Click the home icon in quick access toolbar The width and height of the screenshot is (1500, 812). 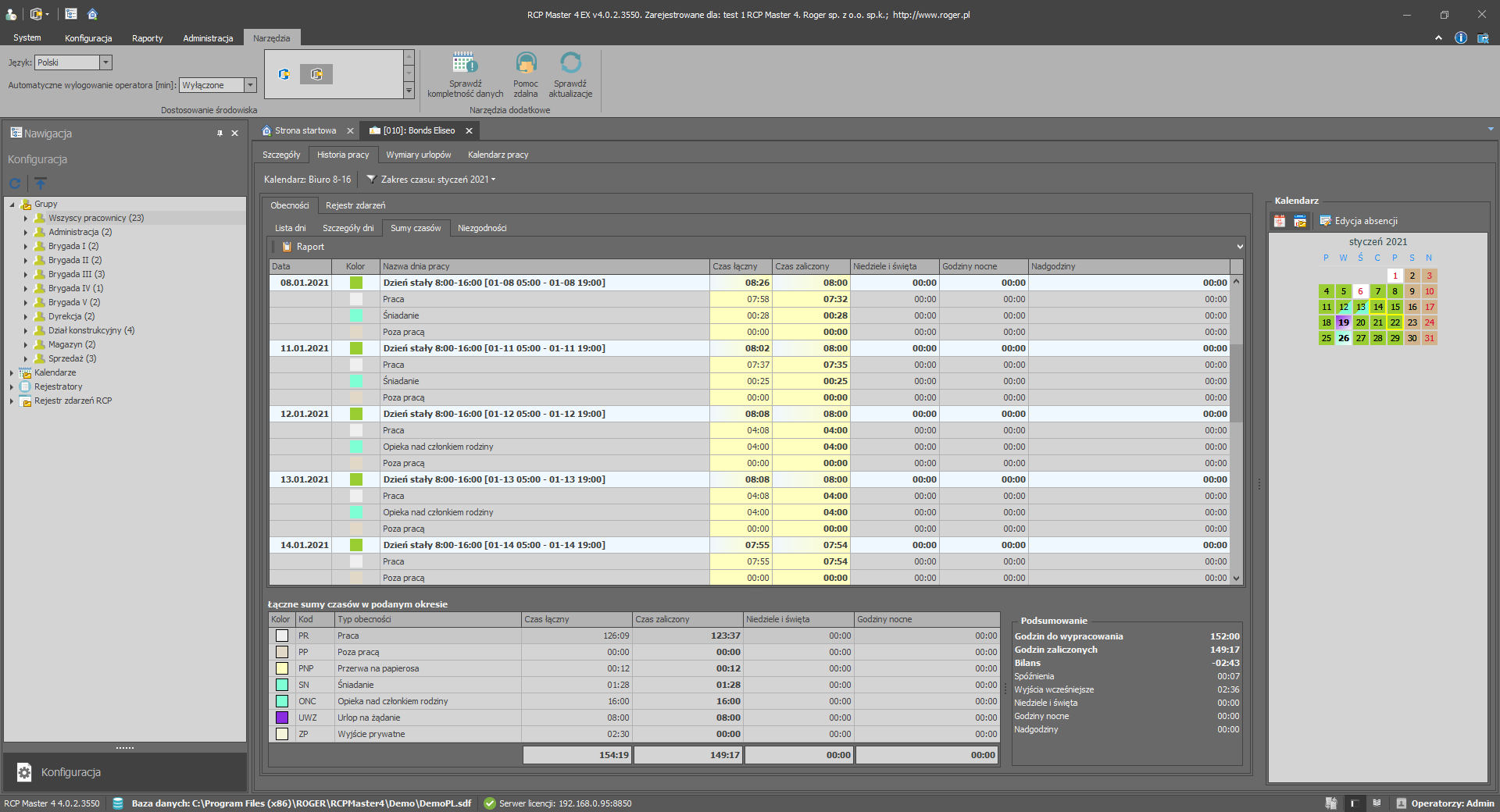(92, 14)
